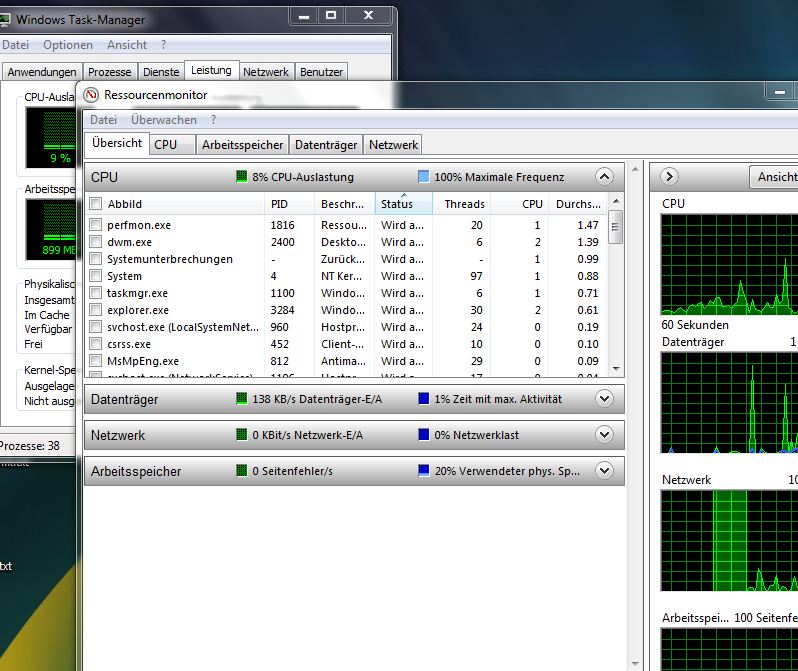Click scroll-down arrow of process list
This screenshot has height=671, width=798.
(x=616, y=369)
